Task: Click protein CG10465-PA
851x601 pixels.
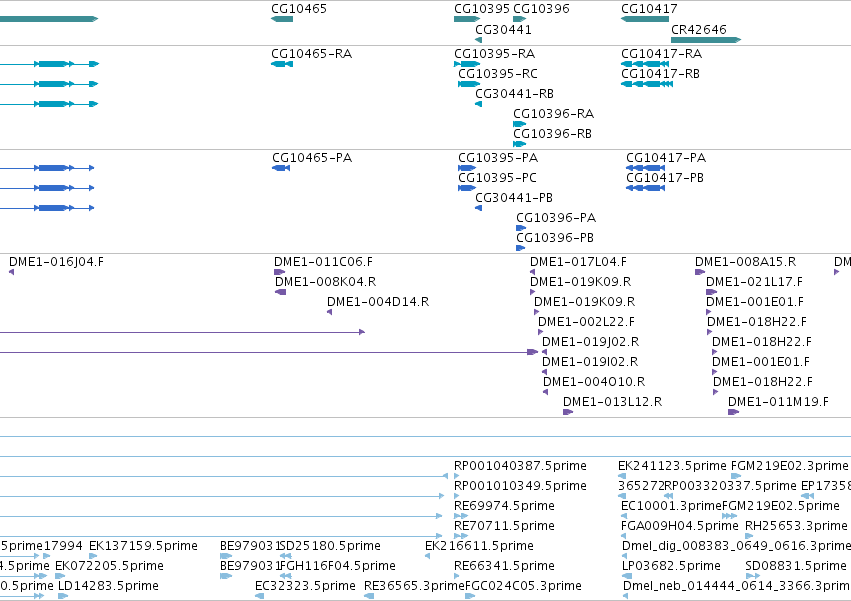Action: coord(312,158)
